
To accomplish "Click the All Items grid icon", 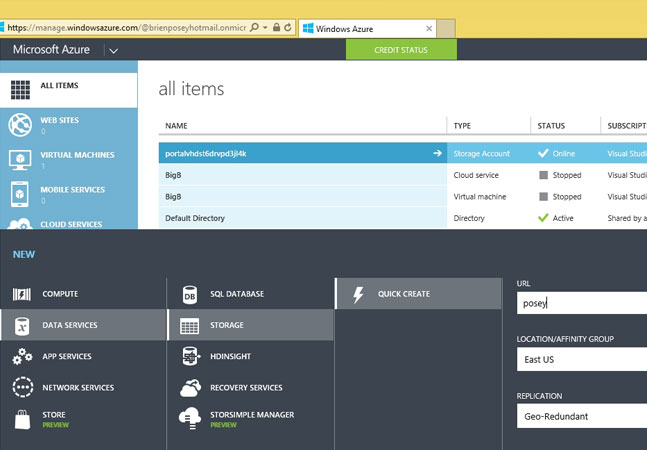I will click(20, 90).
